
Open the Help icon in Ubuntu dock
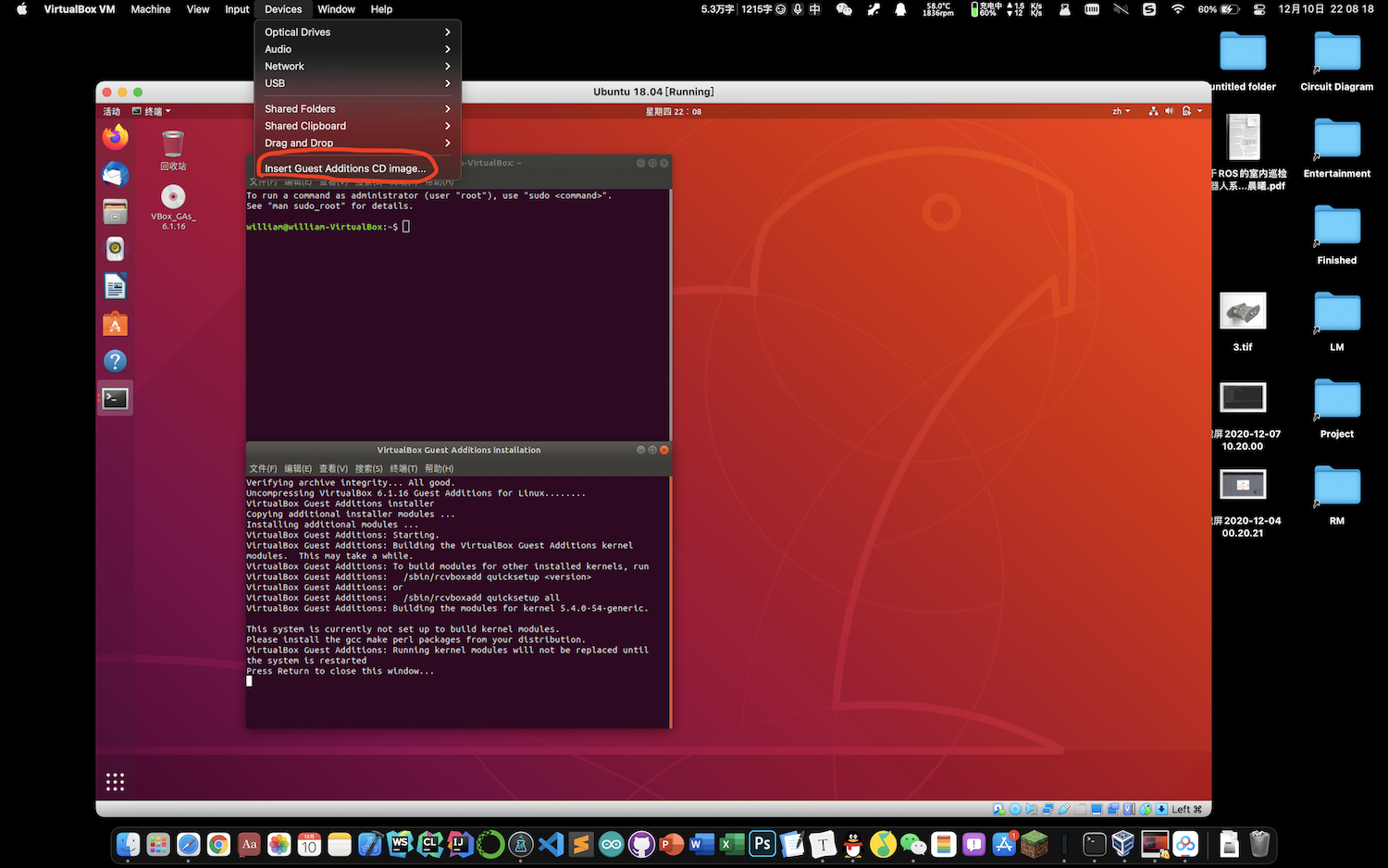(x=115, y=361)
